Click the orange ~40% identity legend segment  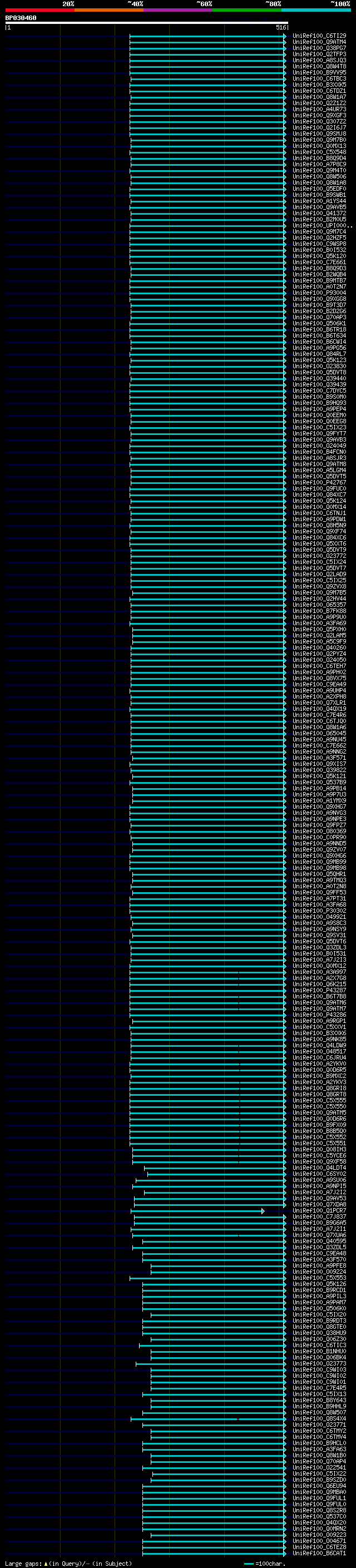point(108,10)
